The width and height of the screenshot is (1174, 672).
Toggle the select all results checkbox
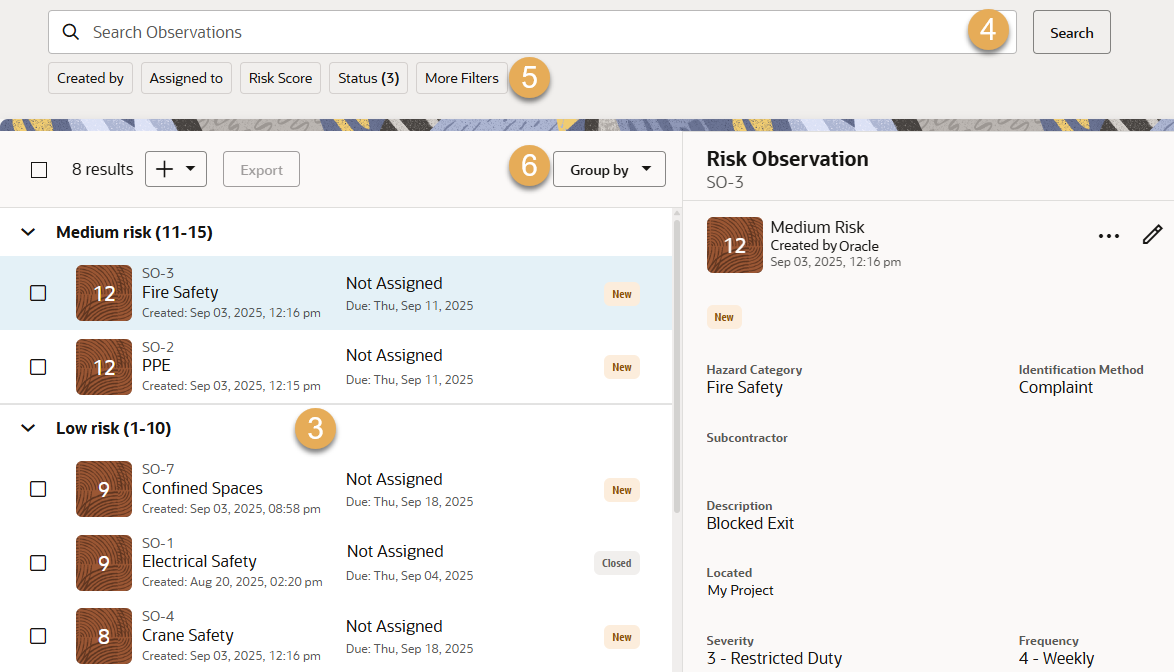coord(39,170)
